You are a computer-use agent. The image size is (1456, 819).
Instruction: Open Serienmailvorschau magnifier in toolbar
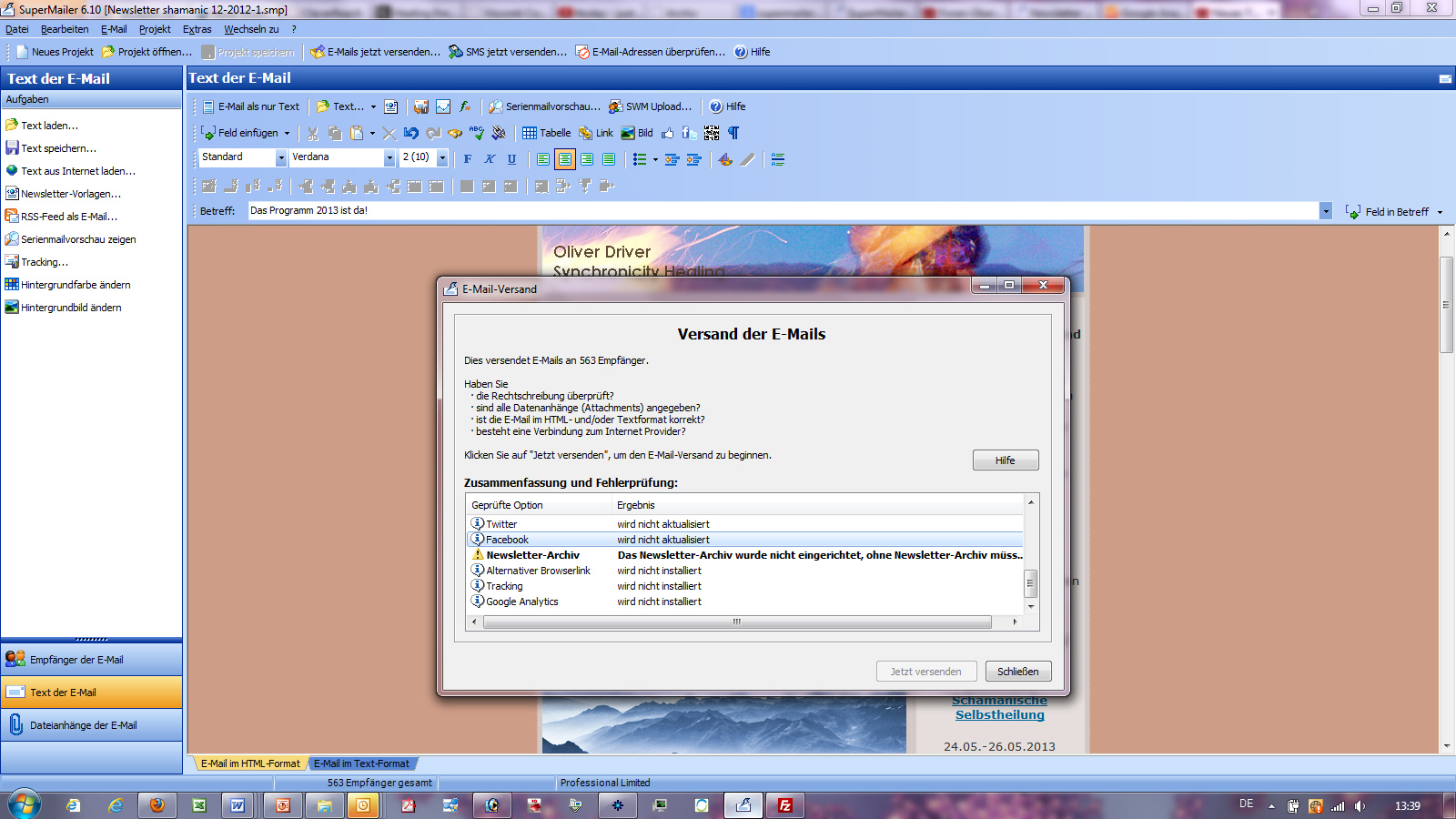tap(544, 106)
